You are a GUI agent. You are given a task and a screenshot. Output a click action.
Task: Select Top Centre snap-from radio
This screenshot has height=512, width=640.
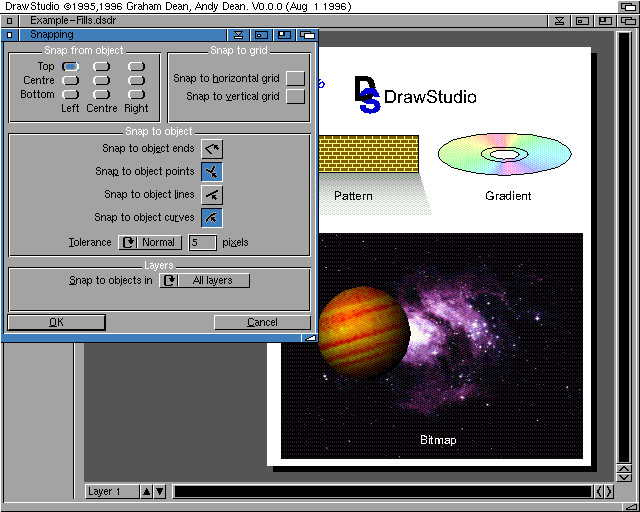click(101, 66)
